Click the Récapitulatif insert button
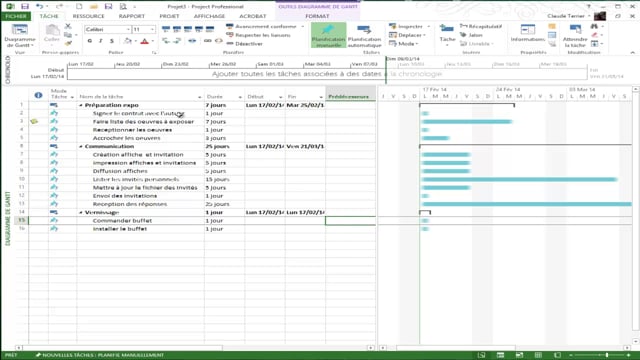Viewport: 640px width, 360px height. pos(481,27)
